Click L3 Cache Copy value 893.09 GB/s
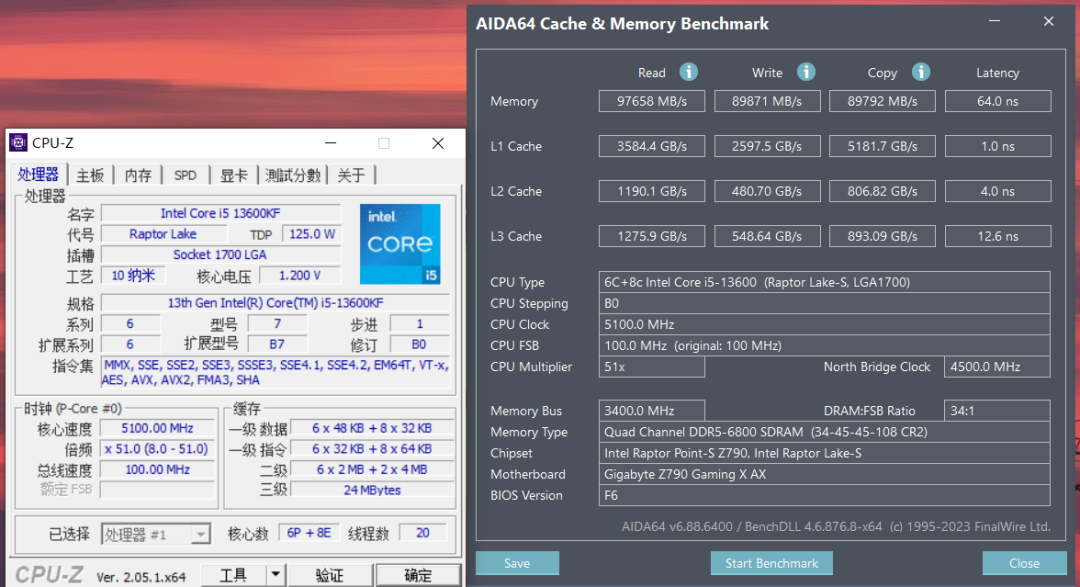Viewport: 1080px width, 587px height. pos(882,236)
